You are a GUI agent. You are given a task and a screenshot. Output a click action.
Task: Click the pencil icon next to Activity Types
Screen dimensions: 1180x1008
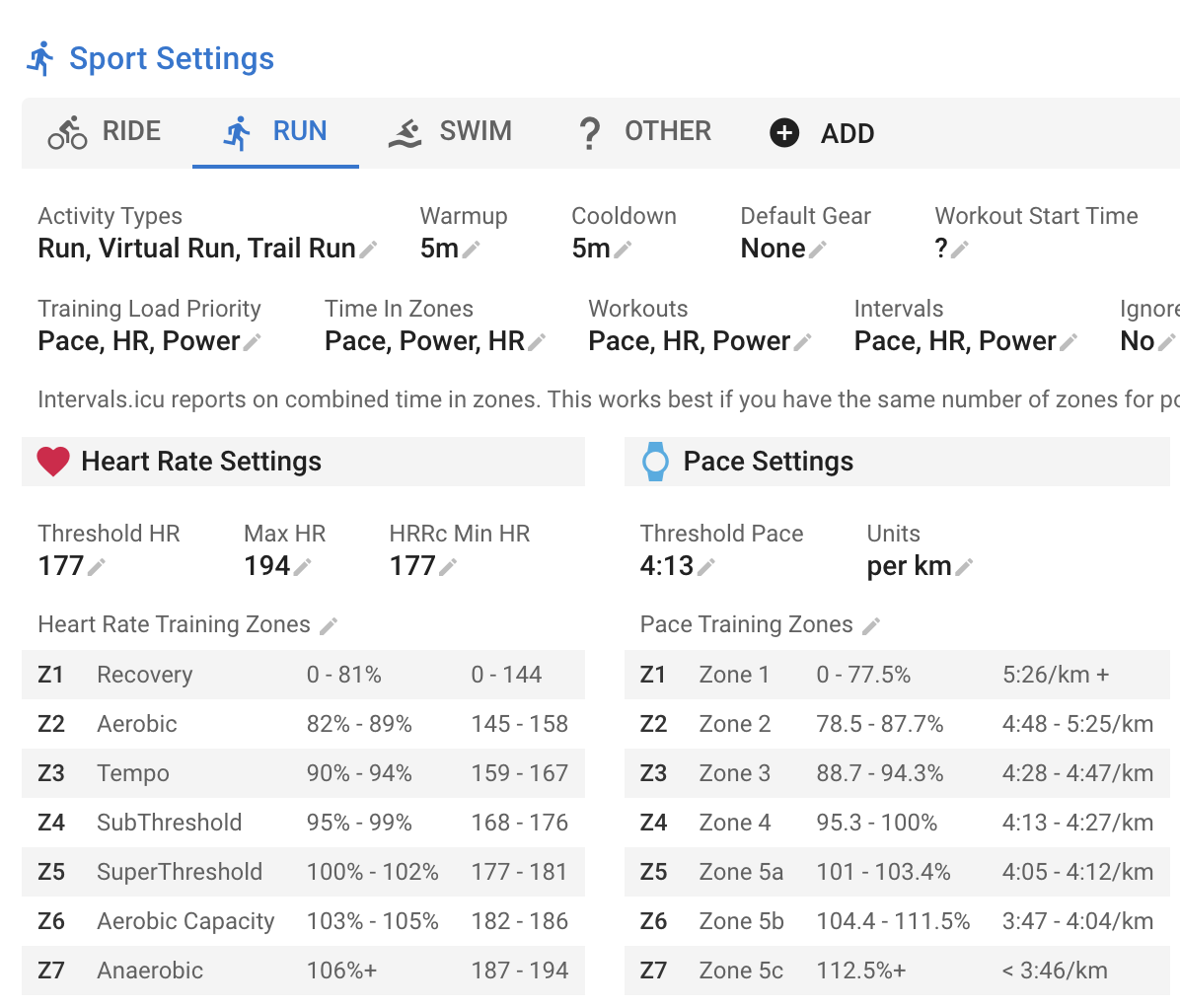[368, 250]
